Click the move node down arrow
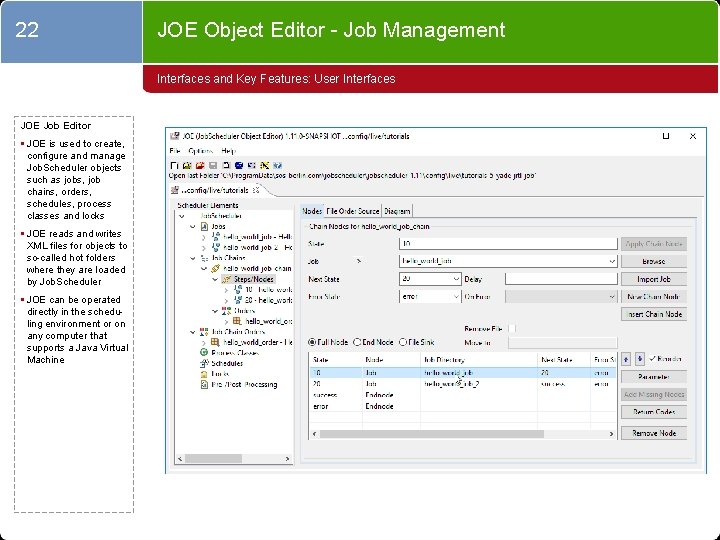Image resolution: width=720 pixels, height=540 pixels. [x=639, y=359]
